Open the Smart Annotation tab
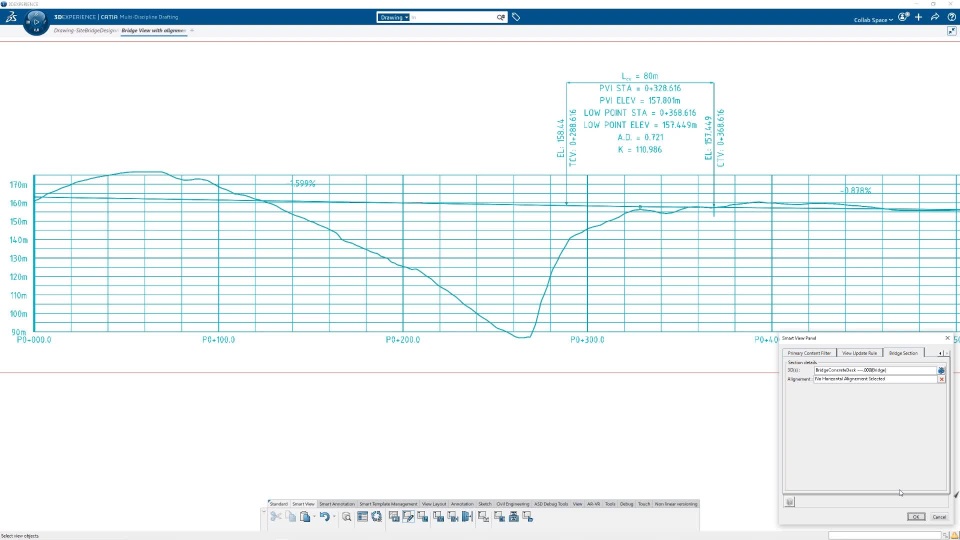The width and height of the screenshot is (960, 540). 337,504
